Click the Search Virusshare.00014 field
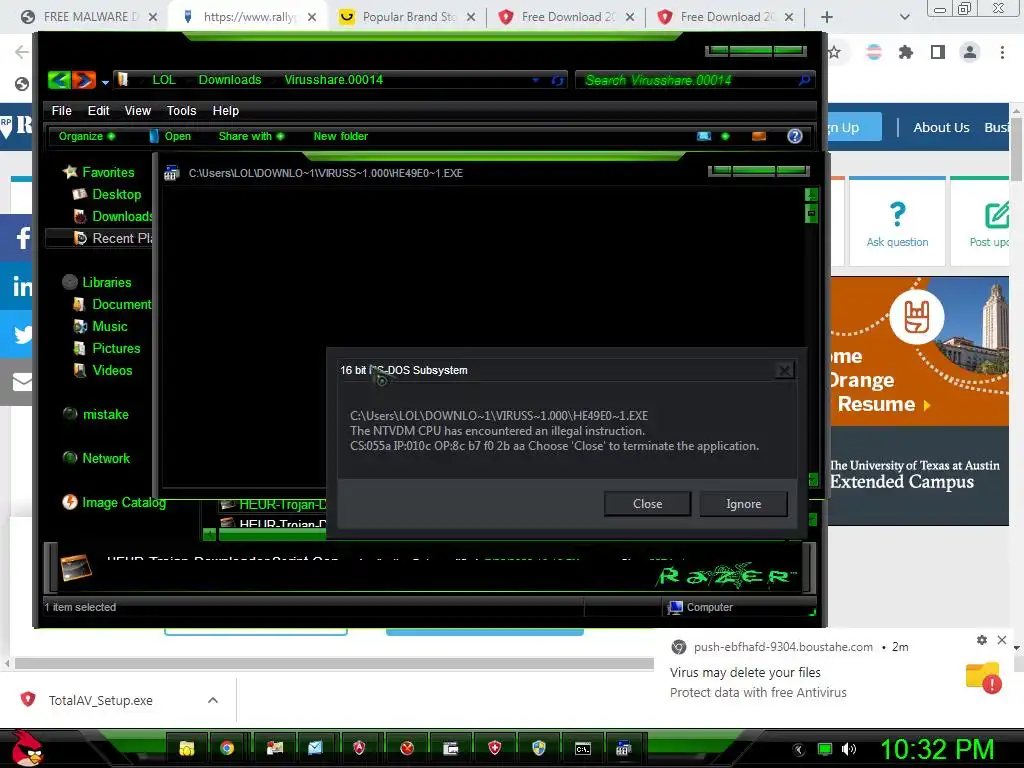Image resolution: width=1024 pixels, height=768 pixels. [x=696, y=80]
